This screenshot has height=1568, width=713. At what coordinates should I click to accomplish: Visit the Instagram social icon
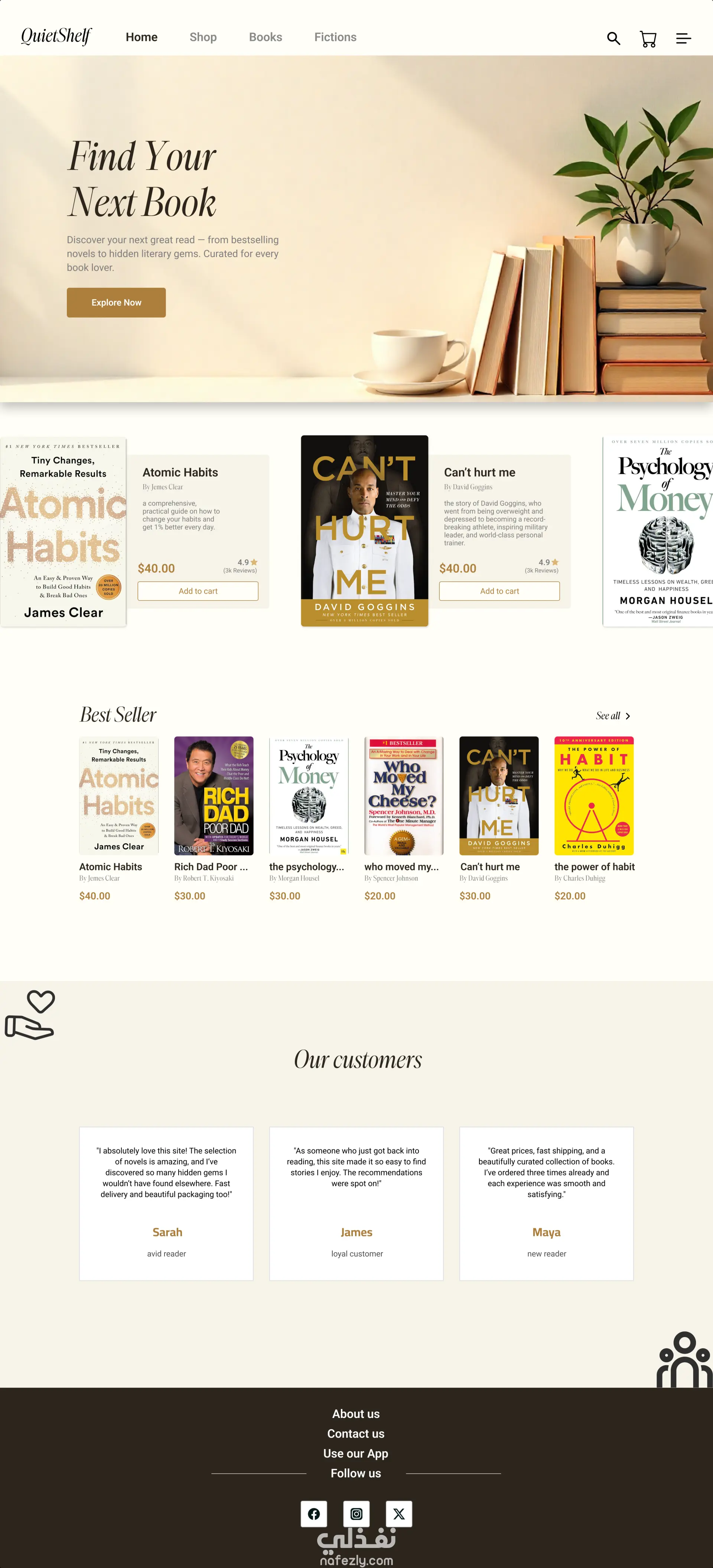point(356,1513)
